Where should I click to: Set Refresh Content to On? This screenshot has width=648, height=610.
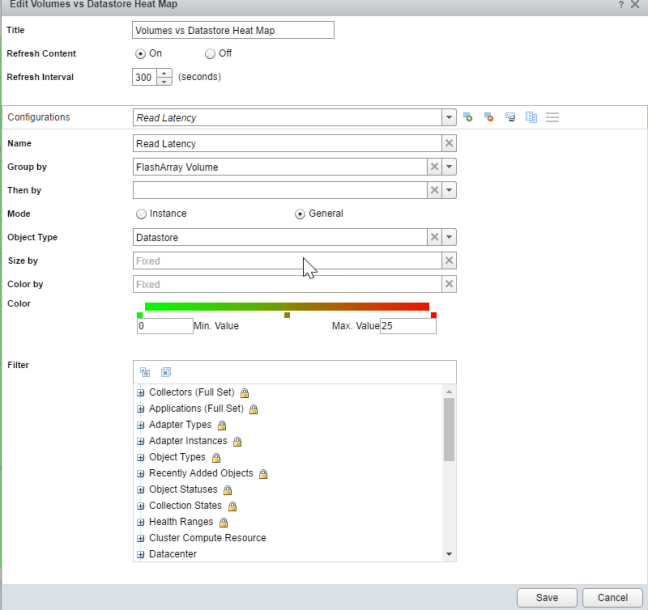click(141, 53)
